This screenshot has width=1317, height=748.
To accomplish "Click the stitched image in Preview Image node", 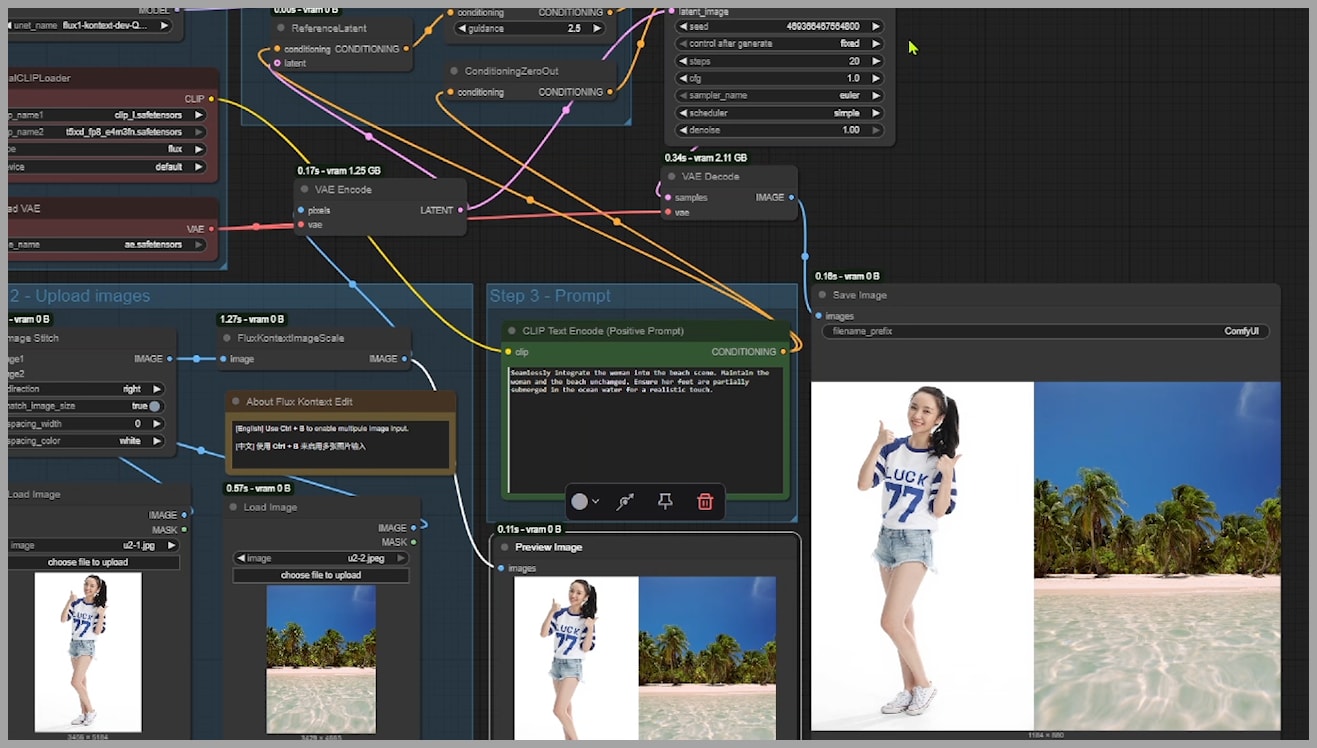I will pos(645,658).
